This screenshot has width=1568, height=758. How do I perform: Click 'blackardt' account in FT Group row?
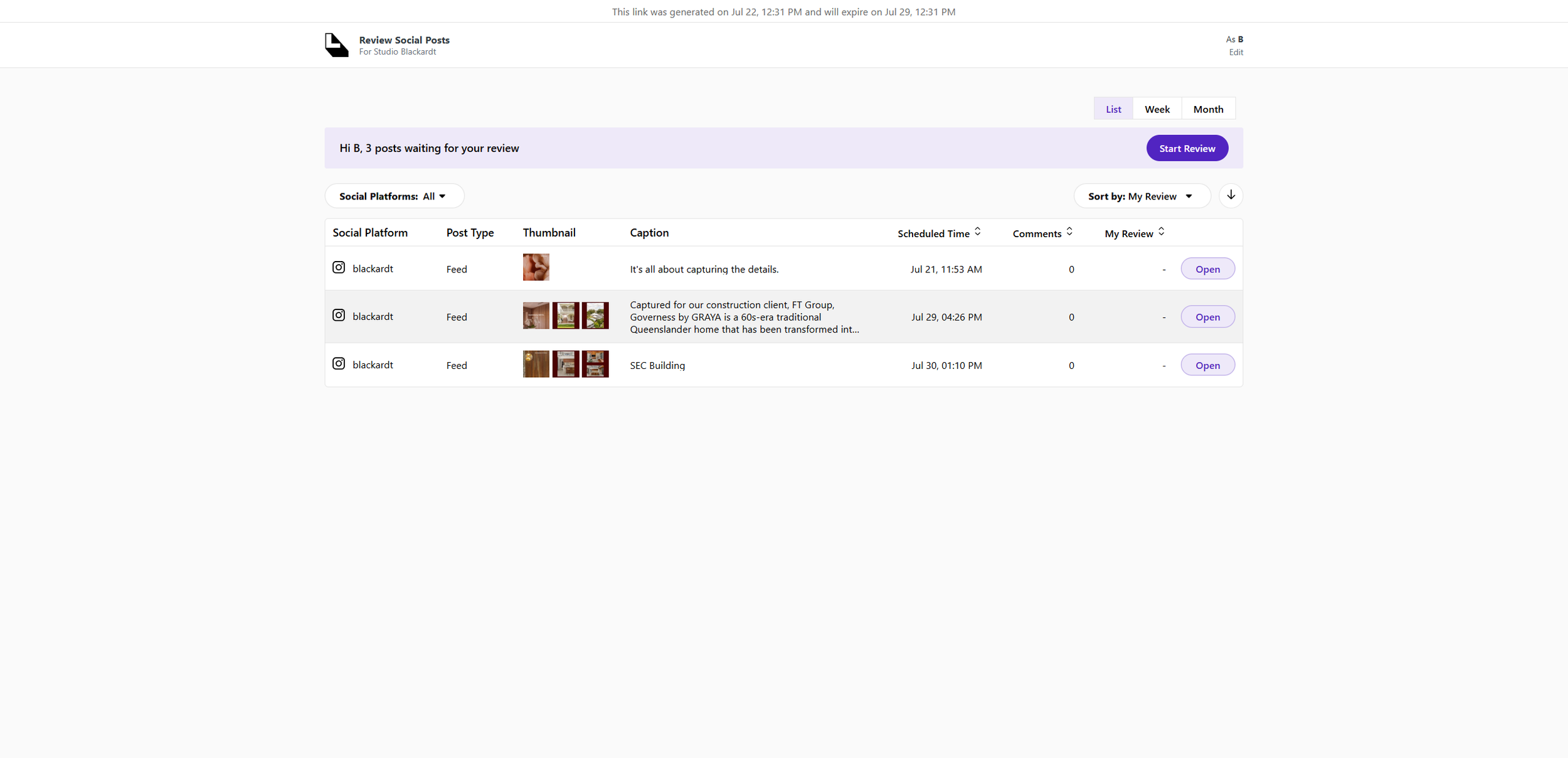[x=373, y=316]
